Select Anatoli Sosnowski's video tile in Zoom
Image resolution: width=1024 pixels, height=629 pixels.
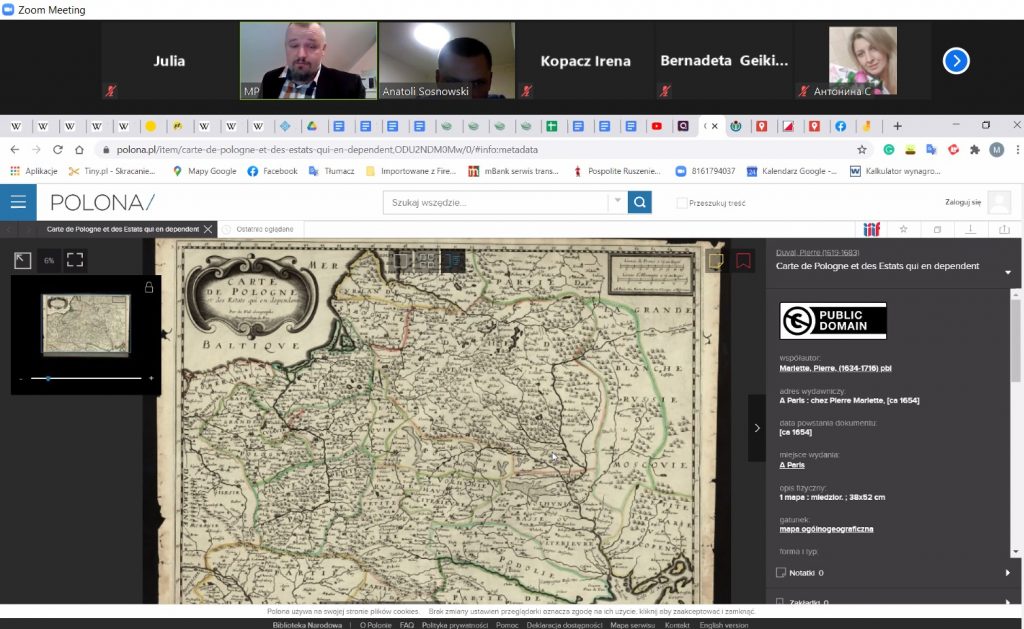pyautogui.click(x=447, y=61)
